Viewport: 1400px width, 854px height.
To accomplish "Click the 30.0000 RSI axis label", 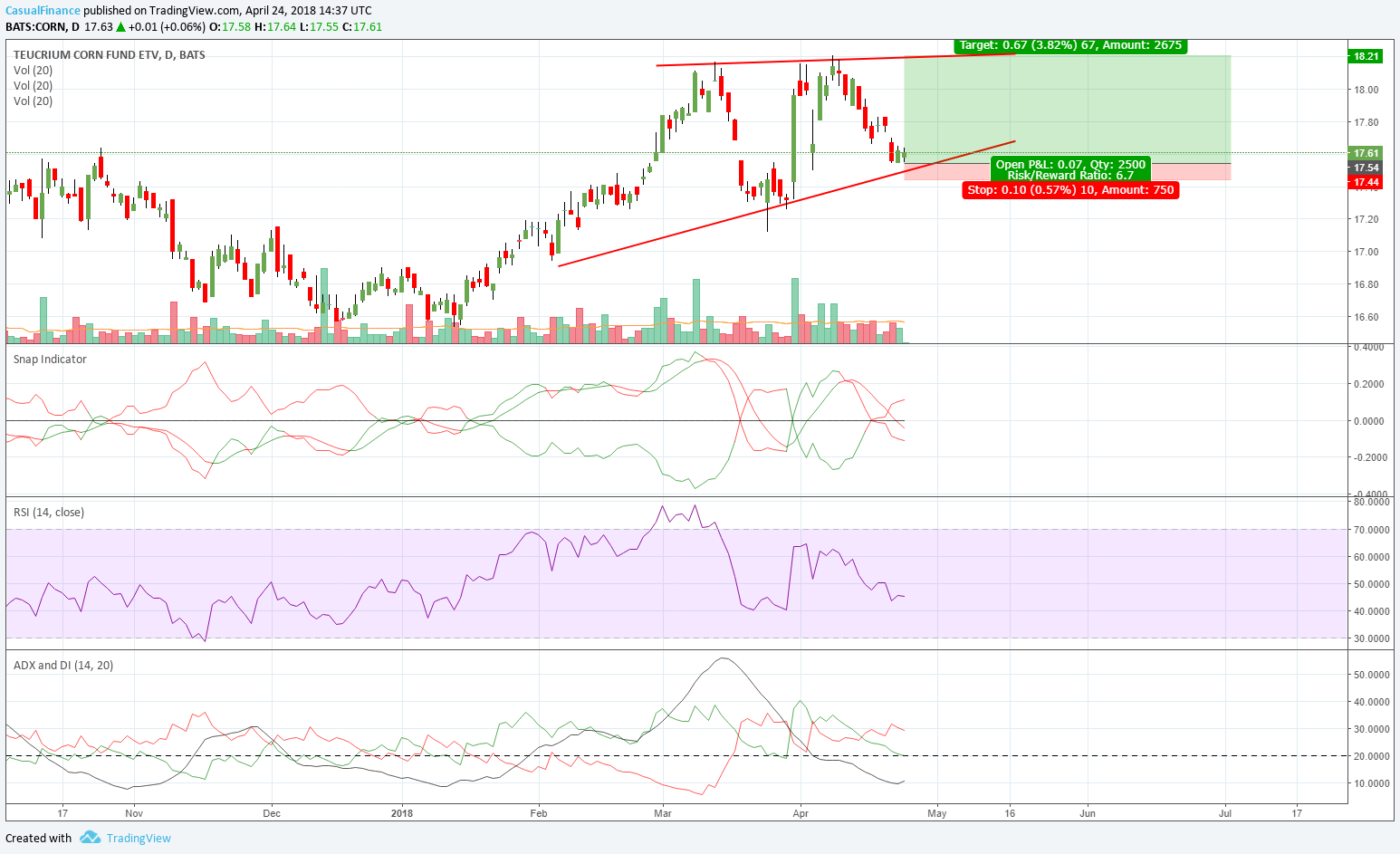I will tap(1371, 638).
